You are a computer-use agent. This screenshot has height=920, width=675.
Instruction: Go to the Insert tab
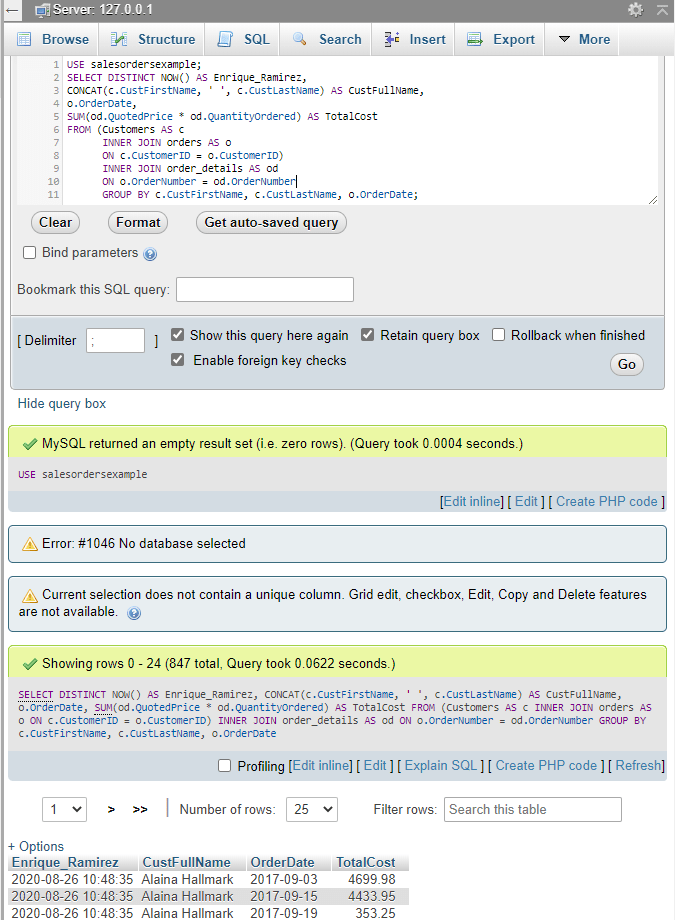415,39
